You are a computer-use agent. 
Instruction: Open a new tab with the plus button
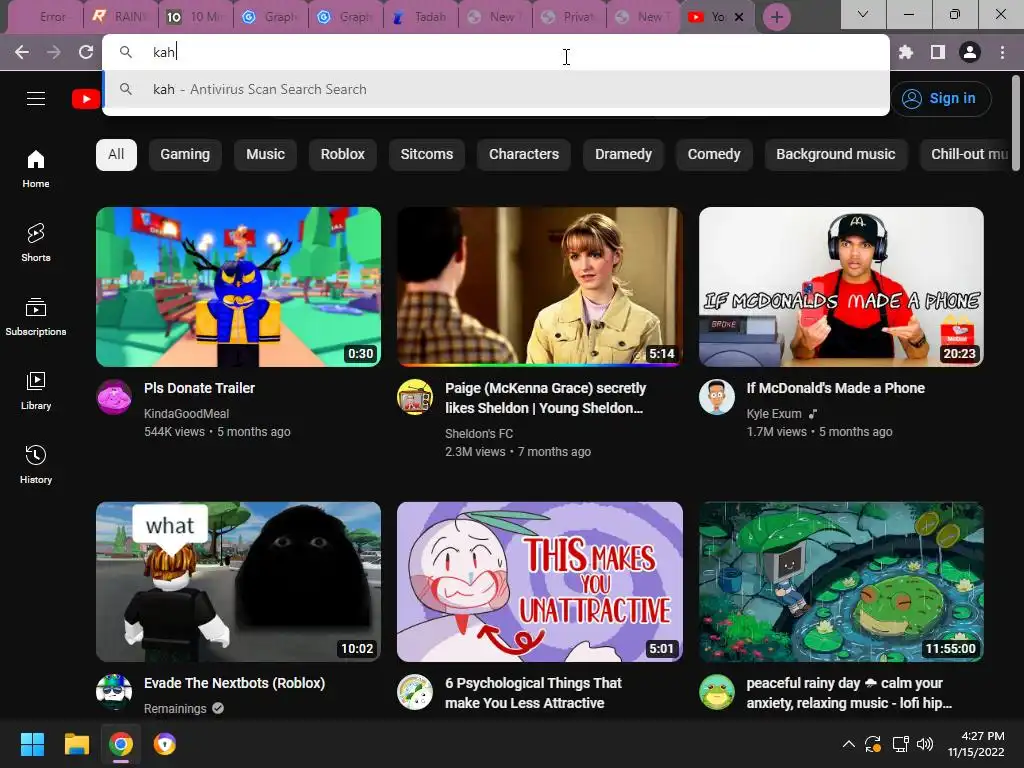coord(776,17)
